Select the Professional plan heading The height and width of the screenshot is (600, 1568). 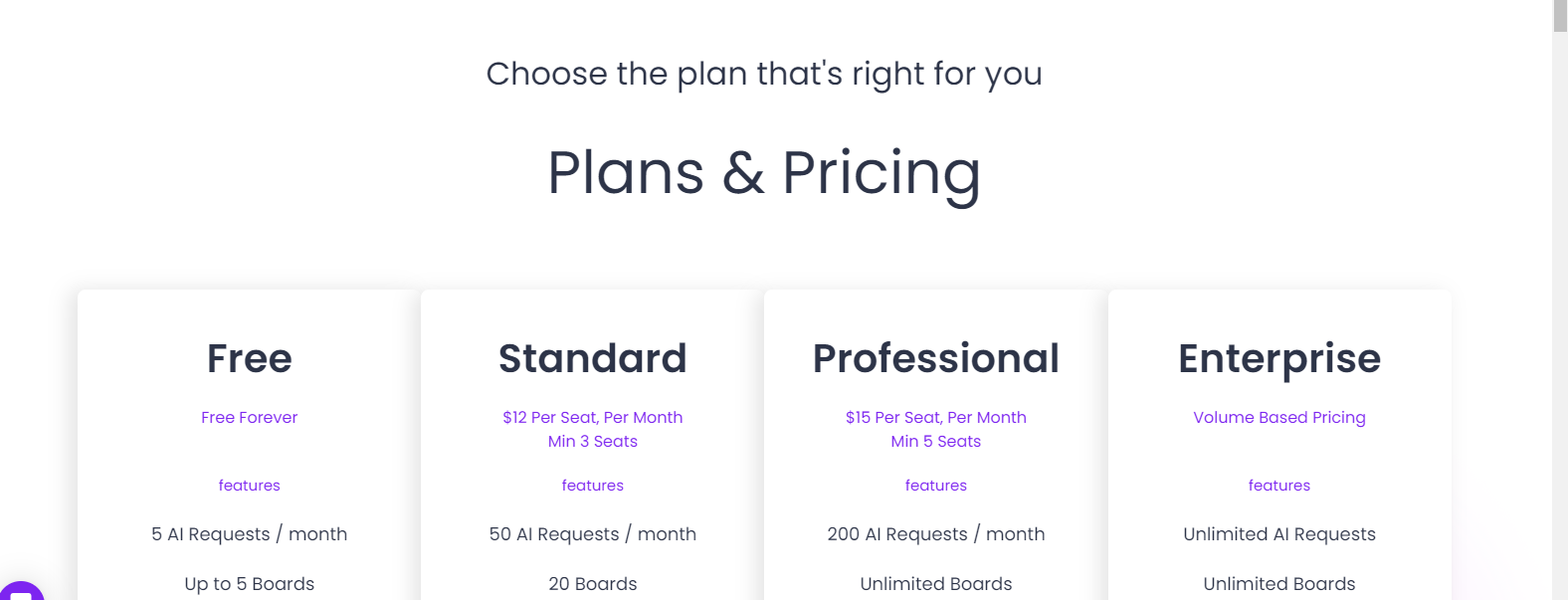click(936, 358)
